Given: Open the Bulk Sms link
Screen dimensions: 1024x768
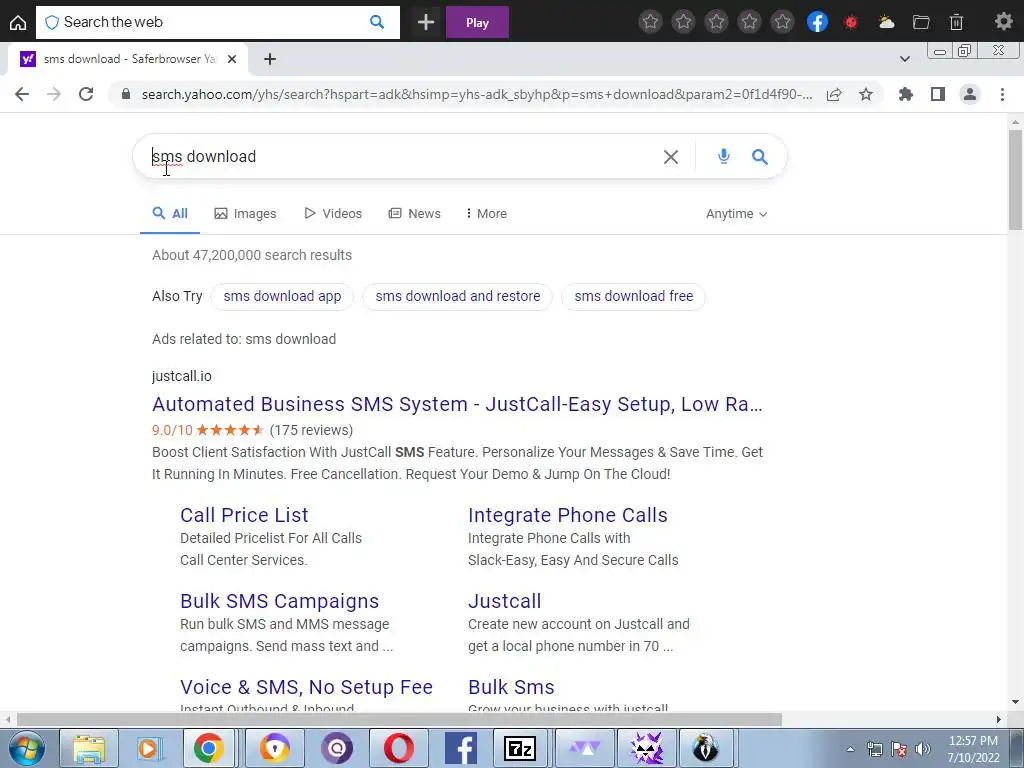Looking at the screenshot, I should coord(511,688).
